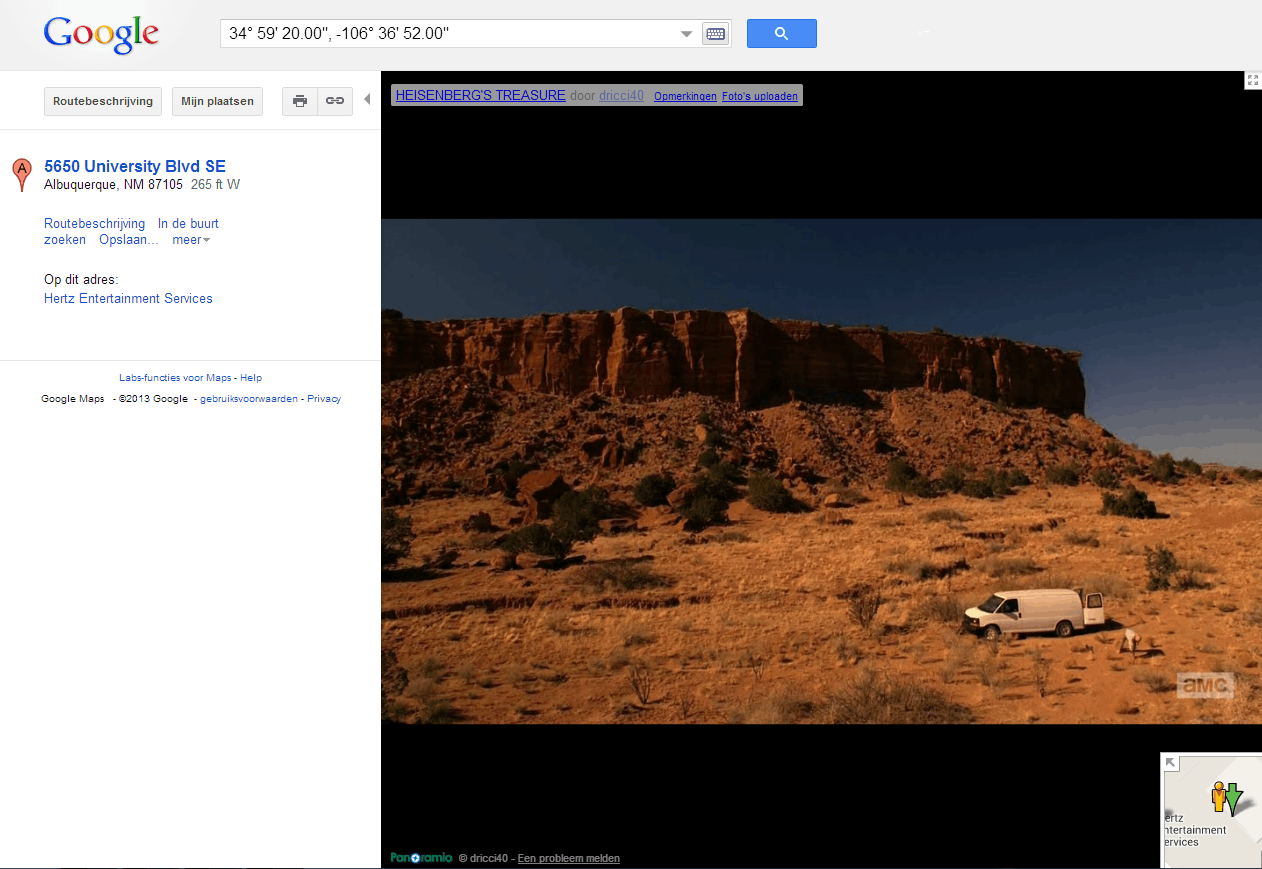Click the Routebeschrijving button
Viewport: 1262px width, 869px height.
(103, 101)
